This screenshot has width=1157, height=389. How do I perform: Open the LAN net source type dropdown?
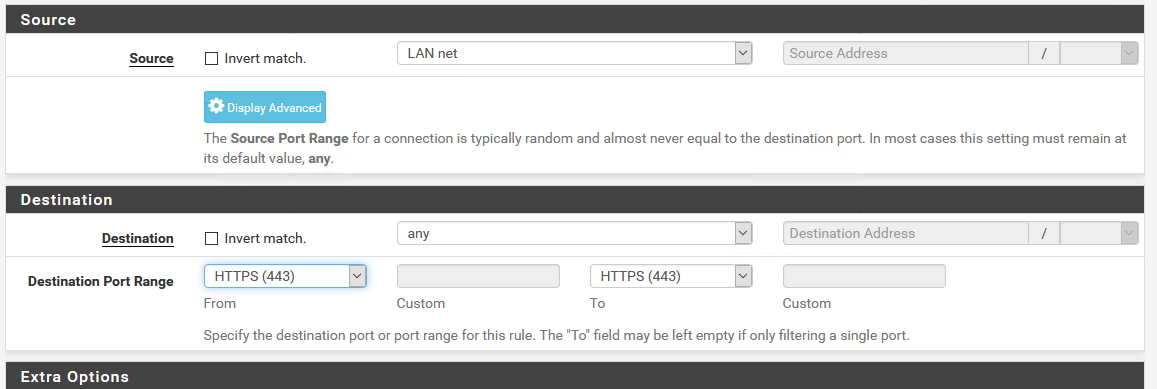pyautogui.click(x=574, y=53)
